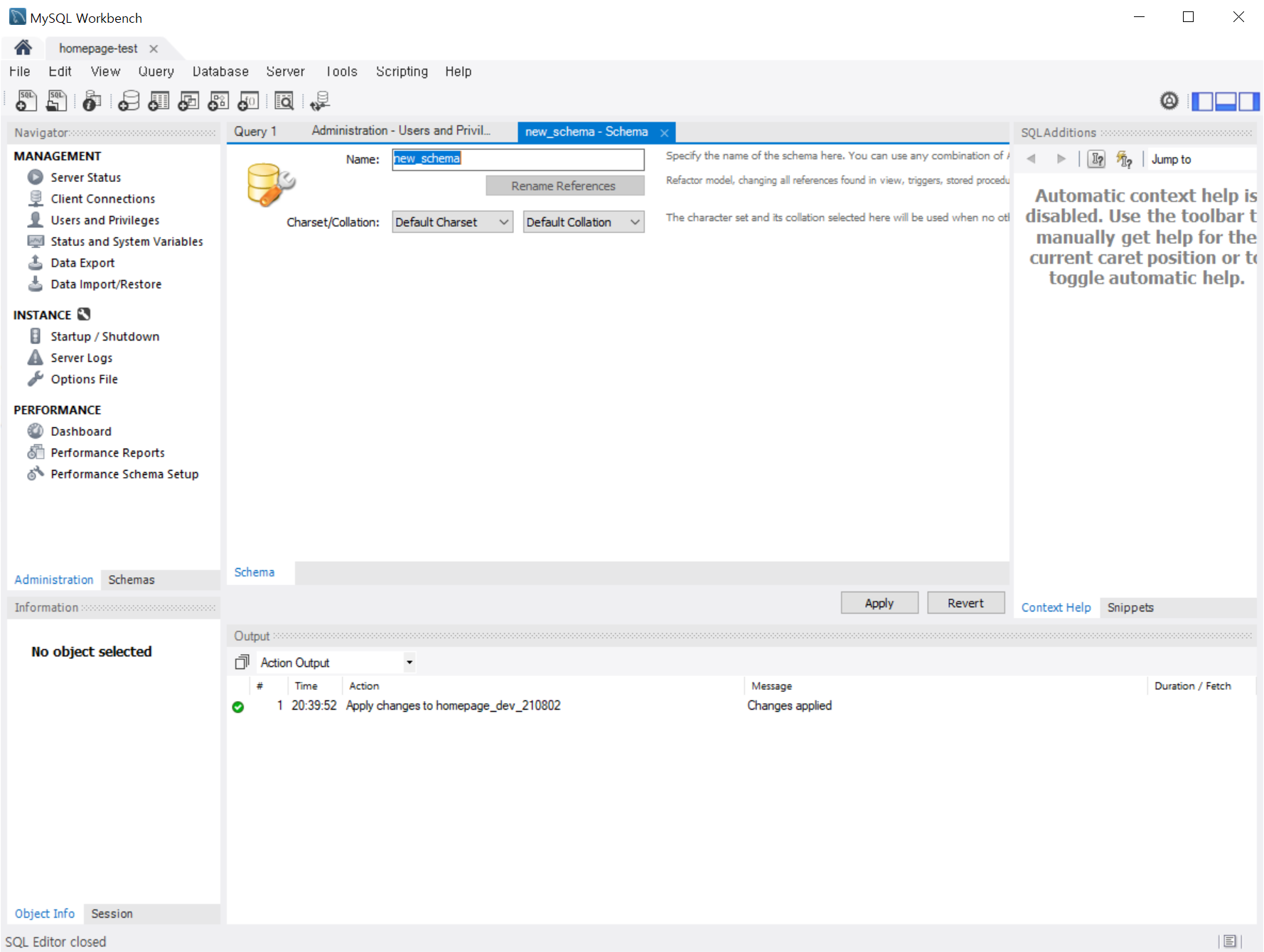The height and width of the screenshot is (952, 1264).
Task: Open preferences gear icon
Action: pyautogui.click(x=1169, y=101)
